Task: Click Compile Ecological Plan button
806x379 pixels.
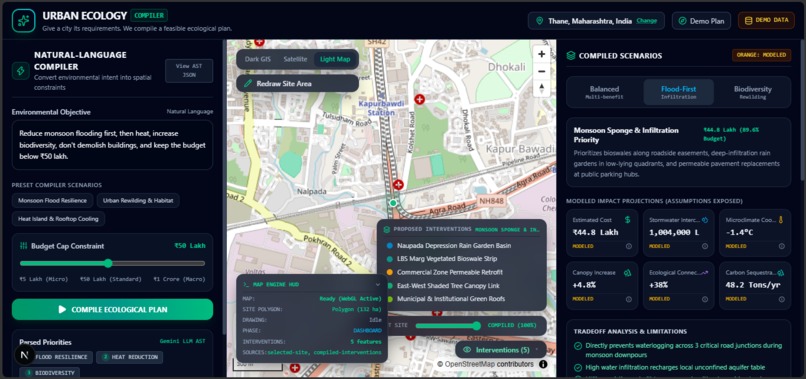Action: [113, 310]
